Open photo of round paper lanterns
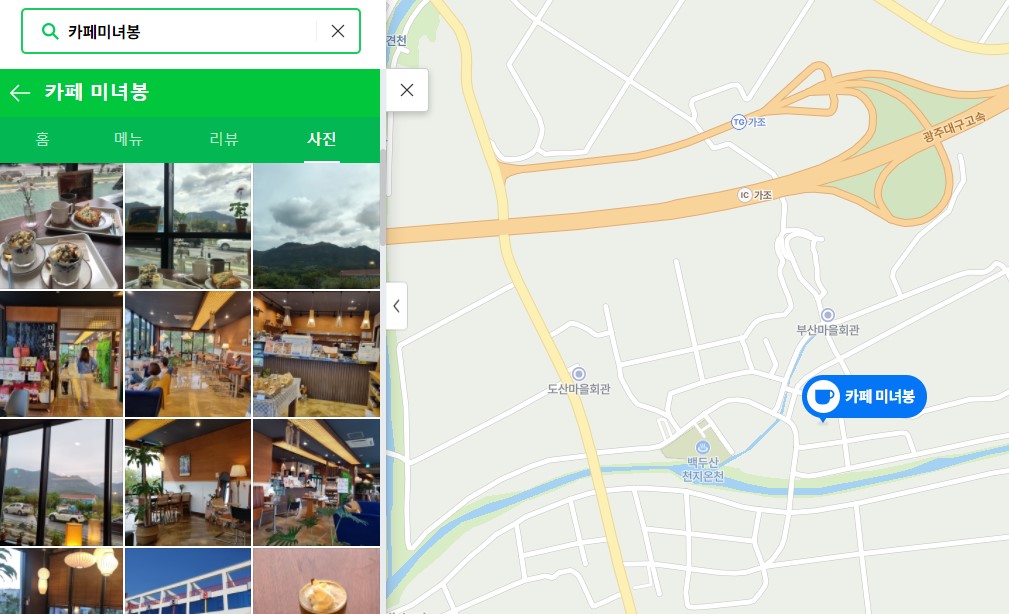Viewport: 1009px width, 614px height. [61, 581]
